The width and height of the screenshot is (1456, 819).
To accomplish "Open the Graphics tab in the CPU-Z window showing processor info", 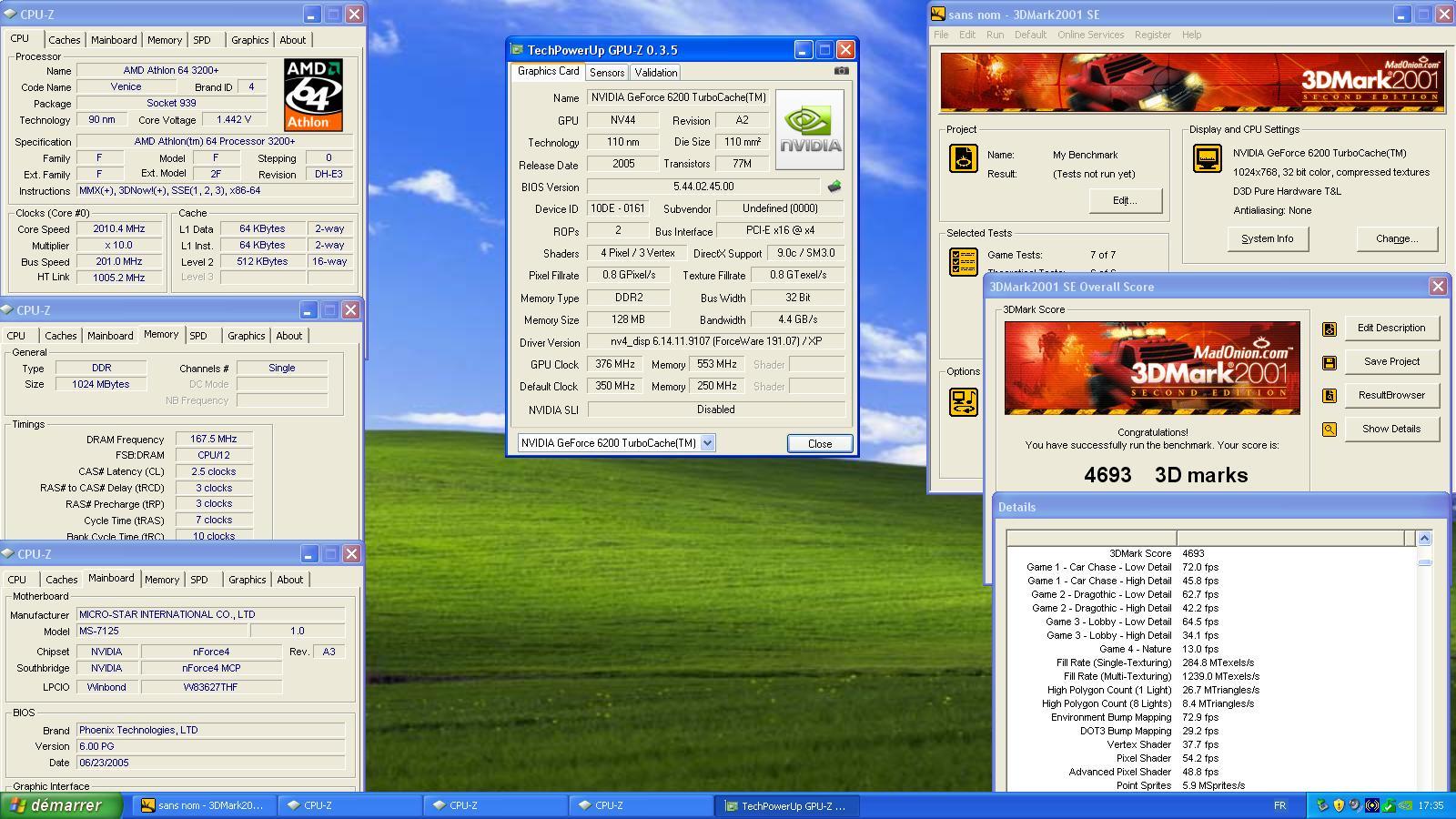I will pos(249,40).
